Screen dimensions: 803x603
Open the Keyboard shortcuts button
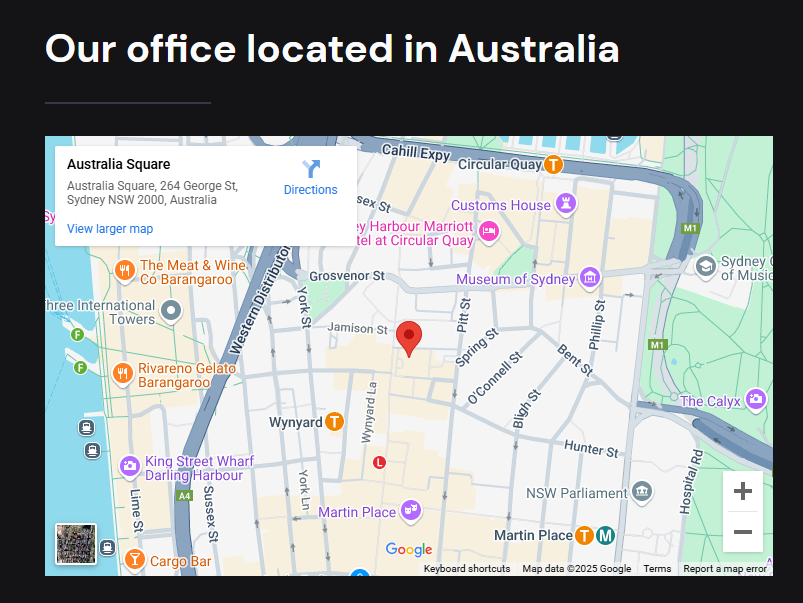coord(467,569)
